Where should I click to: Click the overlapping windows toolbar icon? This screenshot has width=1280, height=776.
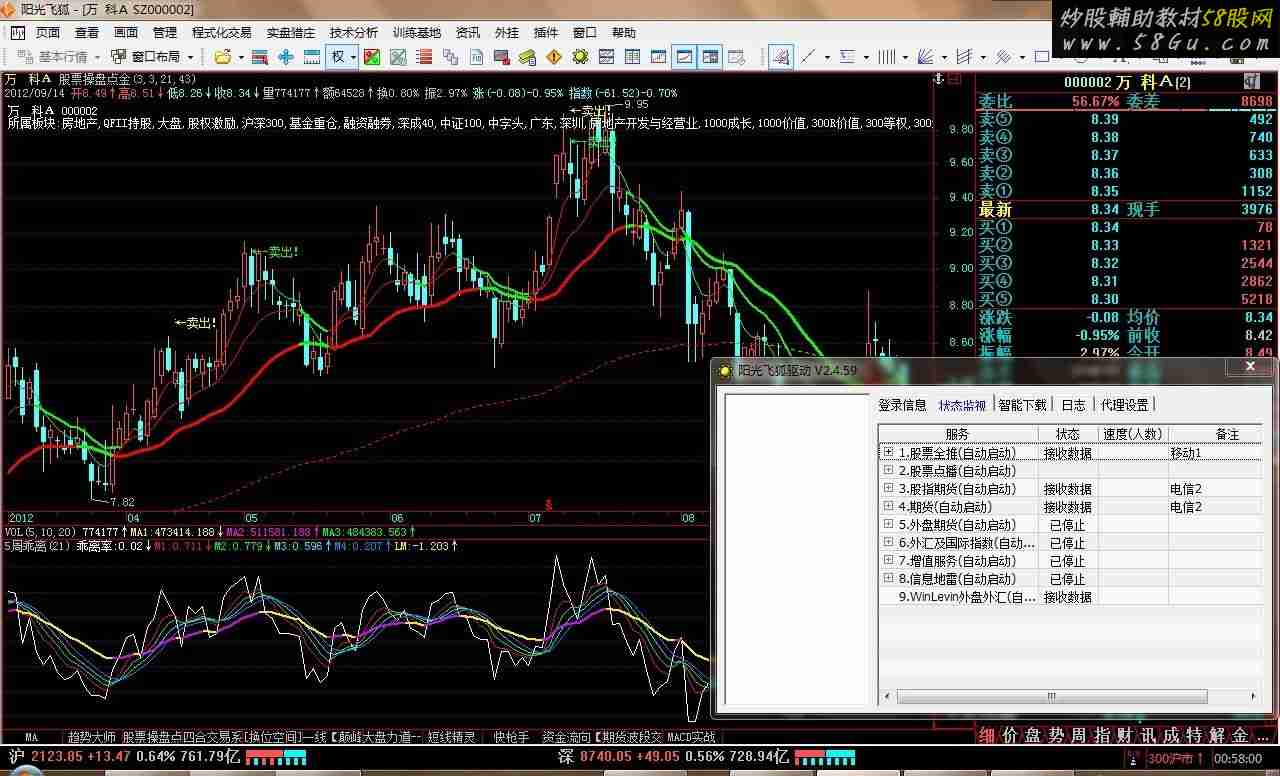pyautogui.click(x=450, y=57)
